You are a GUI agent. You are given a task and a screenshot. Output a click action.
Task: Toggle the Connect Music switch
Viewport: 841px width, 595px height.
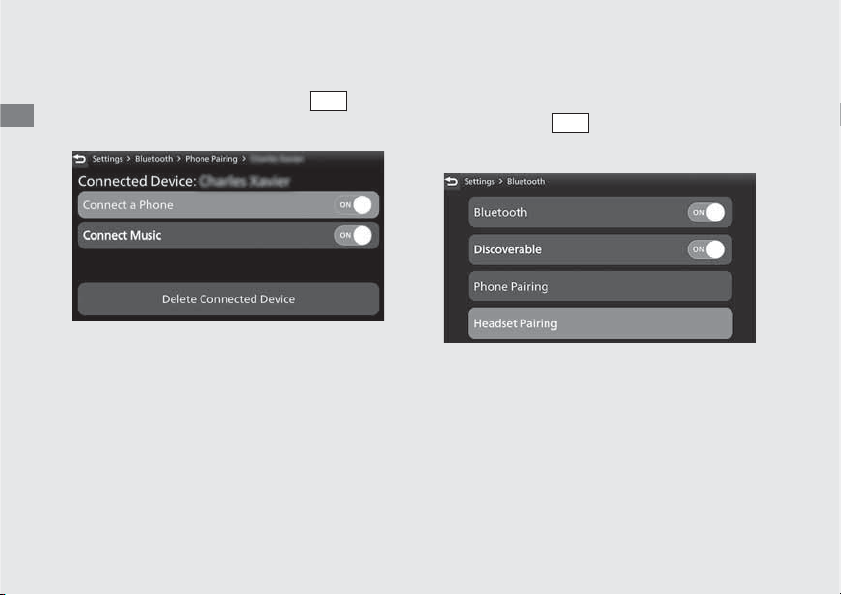[353, 236]
